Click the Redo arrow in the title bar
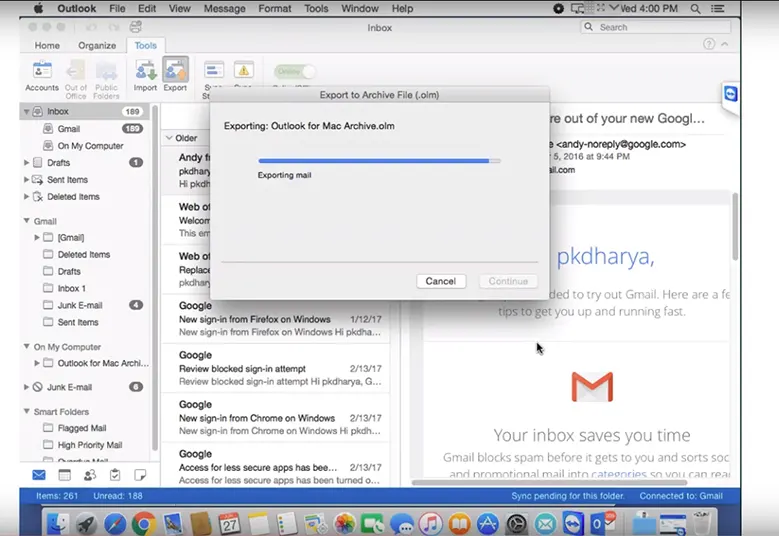The width and height of the screenshot is (779, 536). [x=114, y=27]
